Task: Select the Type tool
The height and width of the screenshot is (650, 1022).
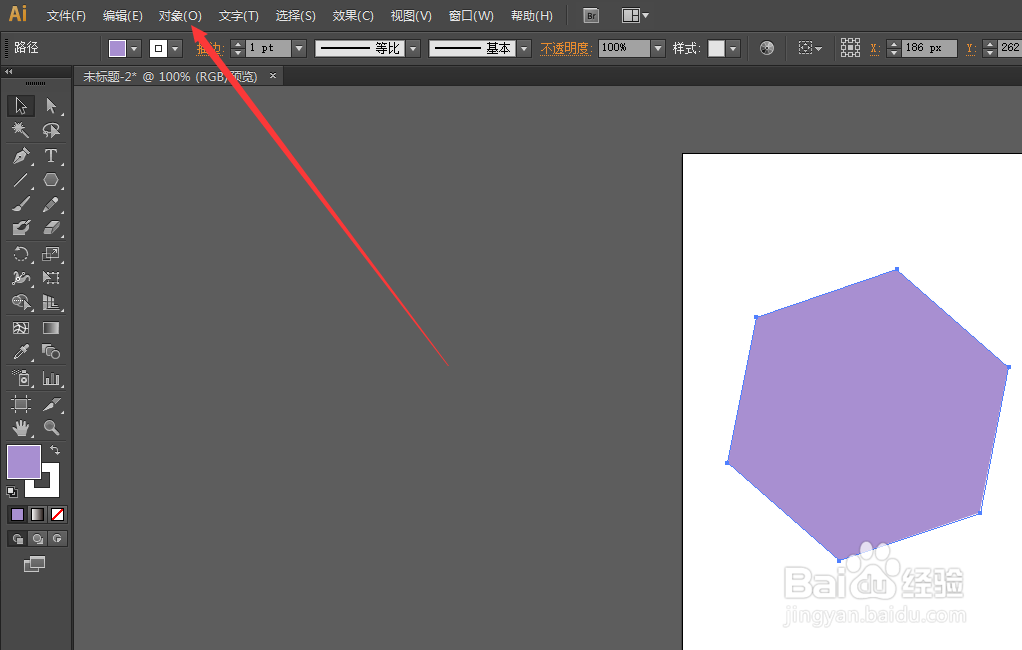Action: pyautogui.click(x=51, y=156)
